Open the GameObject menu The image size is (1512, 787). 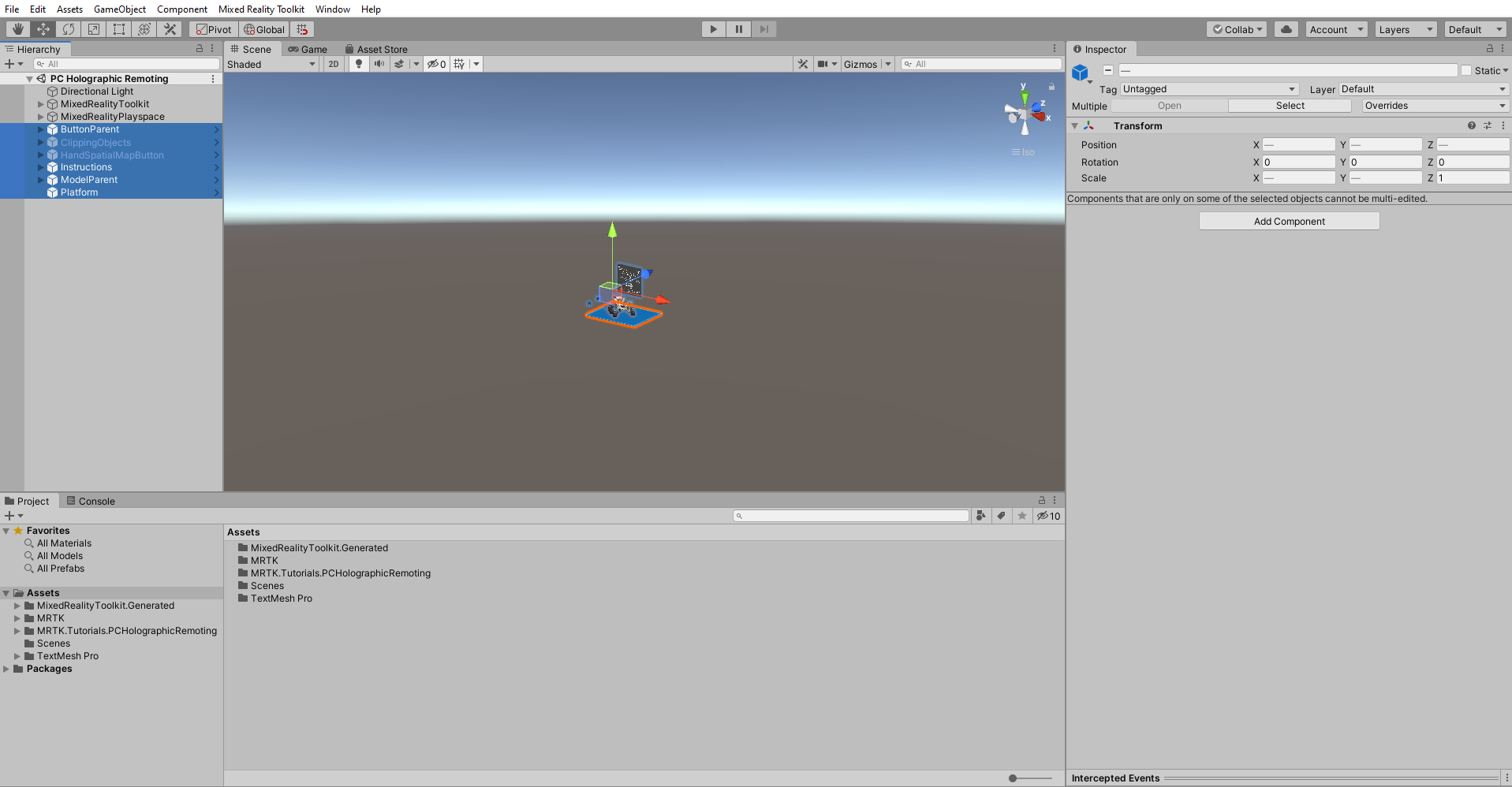(120, 9)
